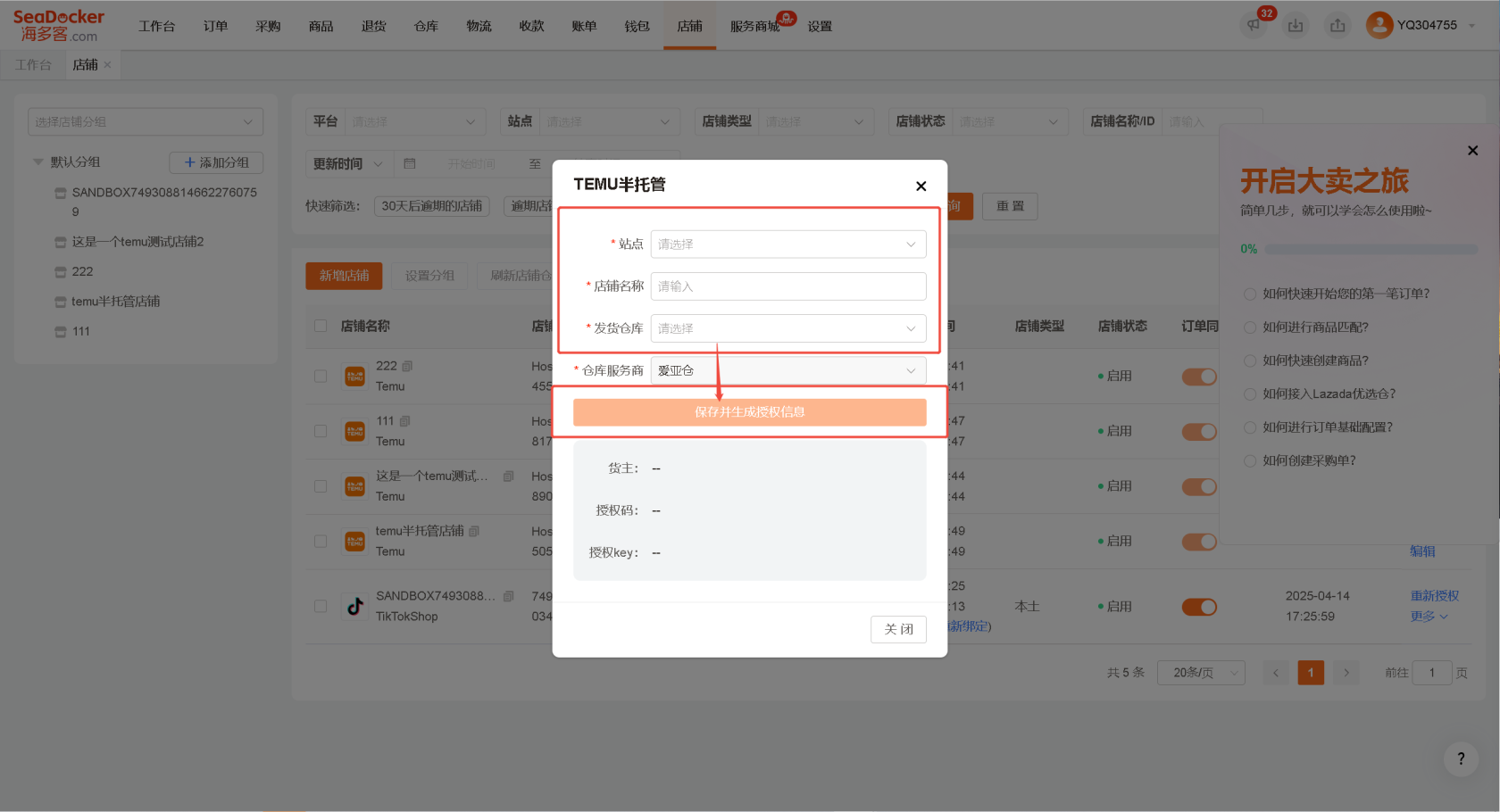Toggle order sync switch for store 111
The height and width of the screenshot is (812, 1500).
pyautogui.click(x=1199, y=432)
